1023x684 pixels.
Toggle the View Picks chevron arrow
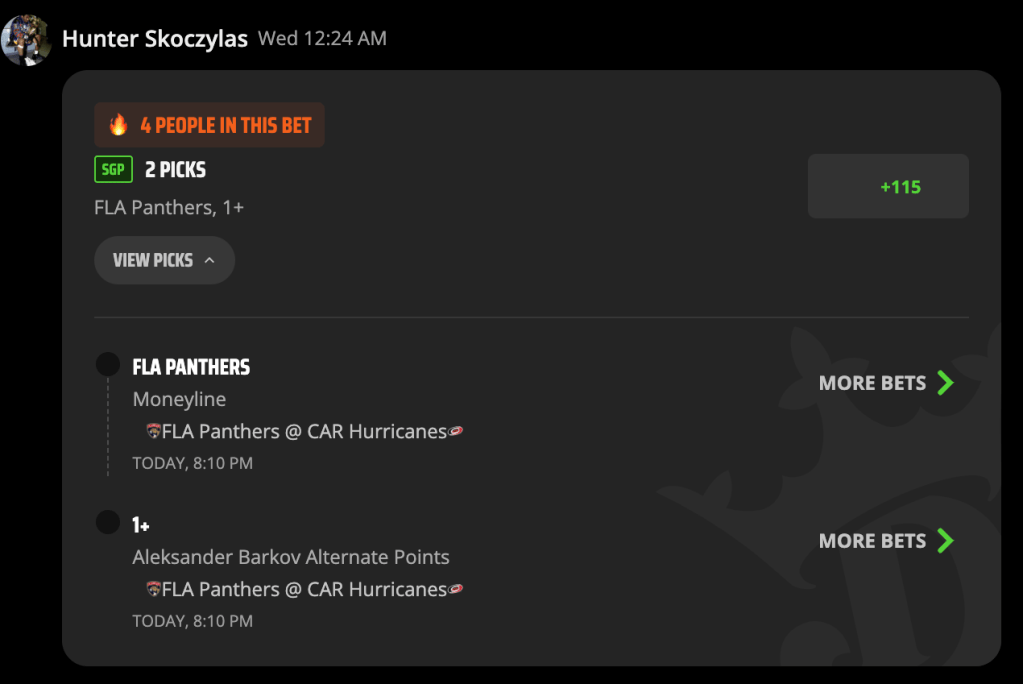pyautogui.click(x=209, y=260)
